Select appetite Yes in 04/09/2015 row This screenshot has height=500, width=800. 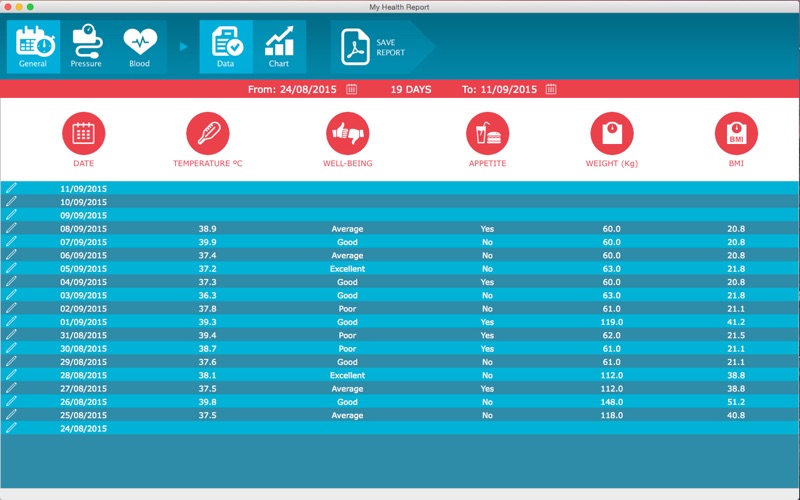point(487,282)
